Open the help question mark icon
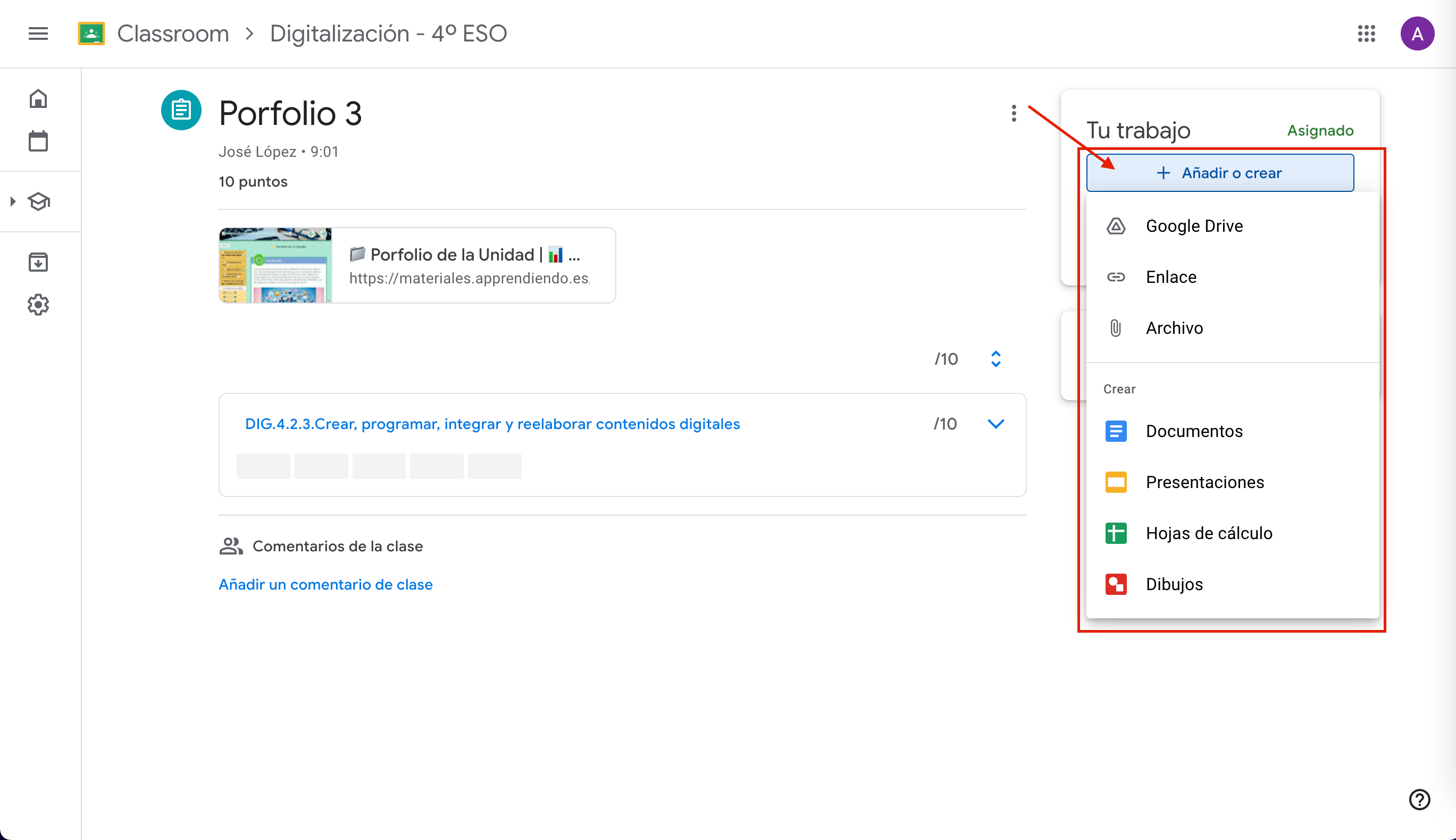Image resolution: width=1456 pixels, height=840 pixels. click(x=1419, y=800)
